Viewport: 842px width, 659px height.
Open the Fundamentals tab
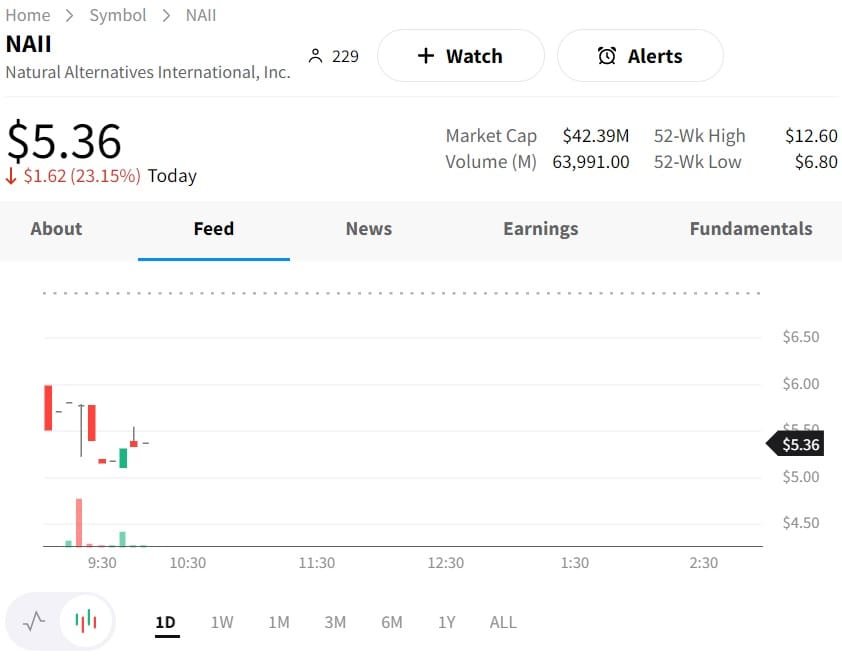point(750,229)
